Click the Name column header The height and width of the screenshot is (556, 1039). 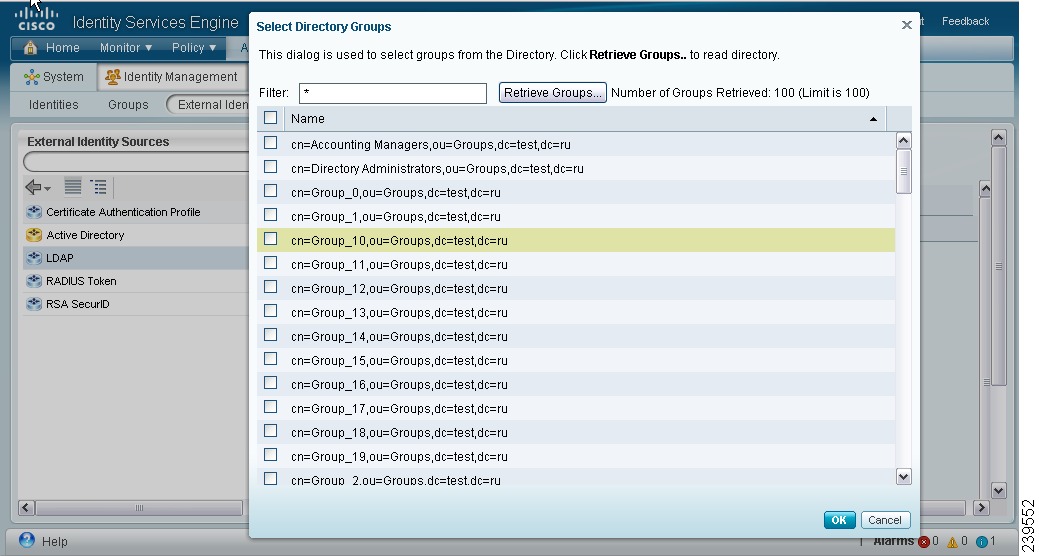585,119
